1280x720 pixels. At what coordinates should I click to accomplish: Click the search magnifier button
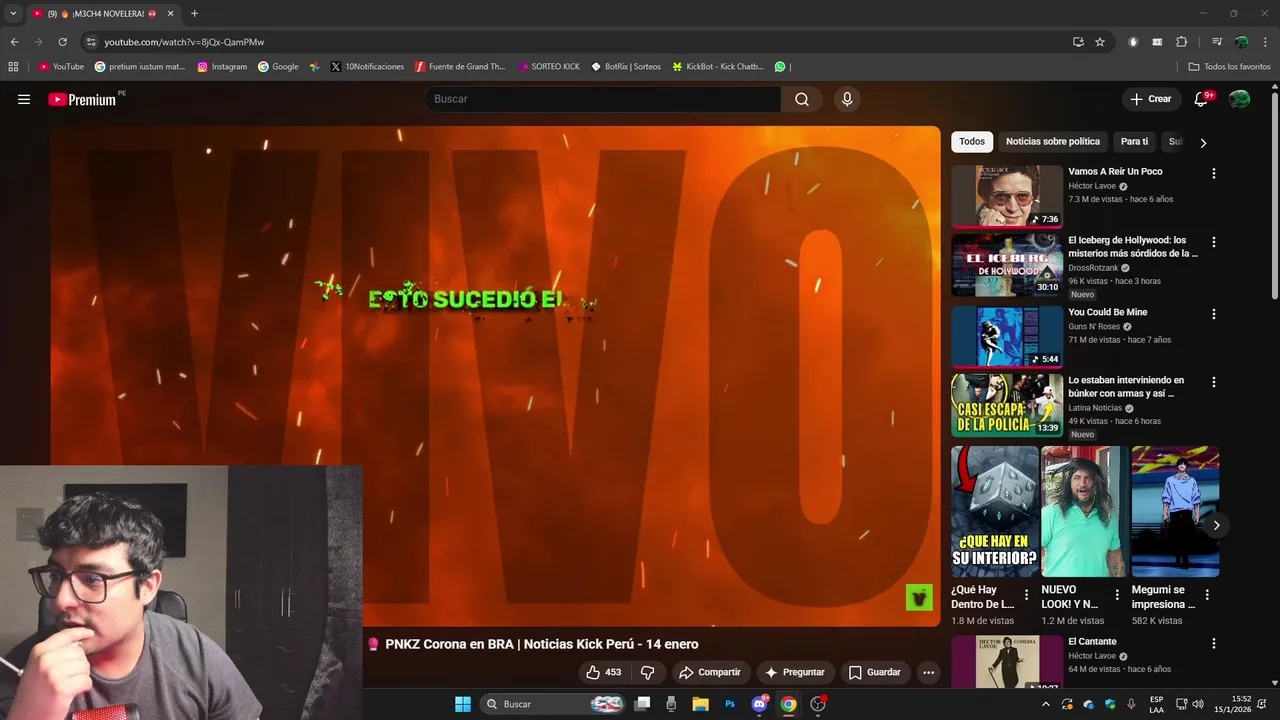click(802, 99)
